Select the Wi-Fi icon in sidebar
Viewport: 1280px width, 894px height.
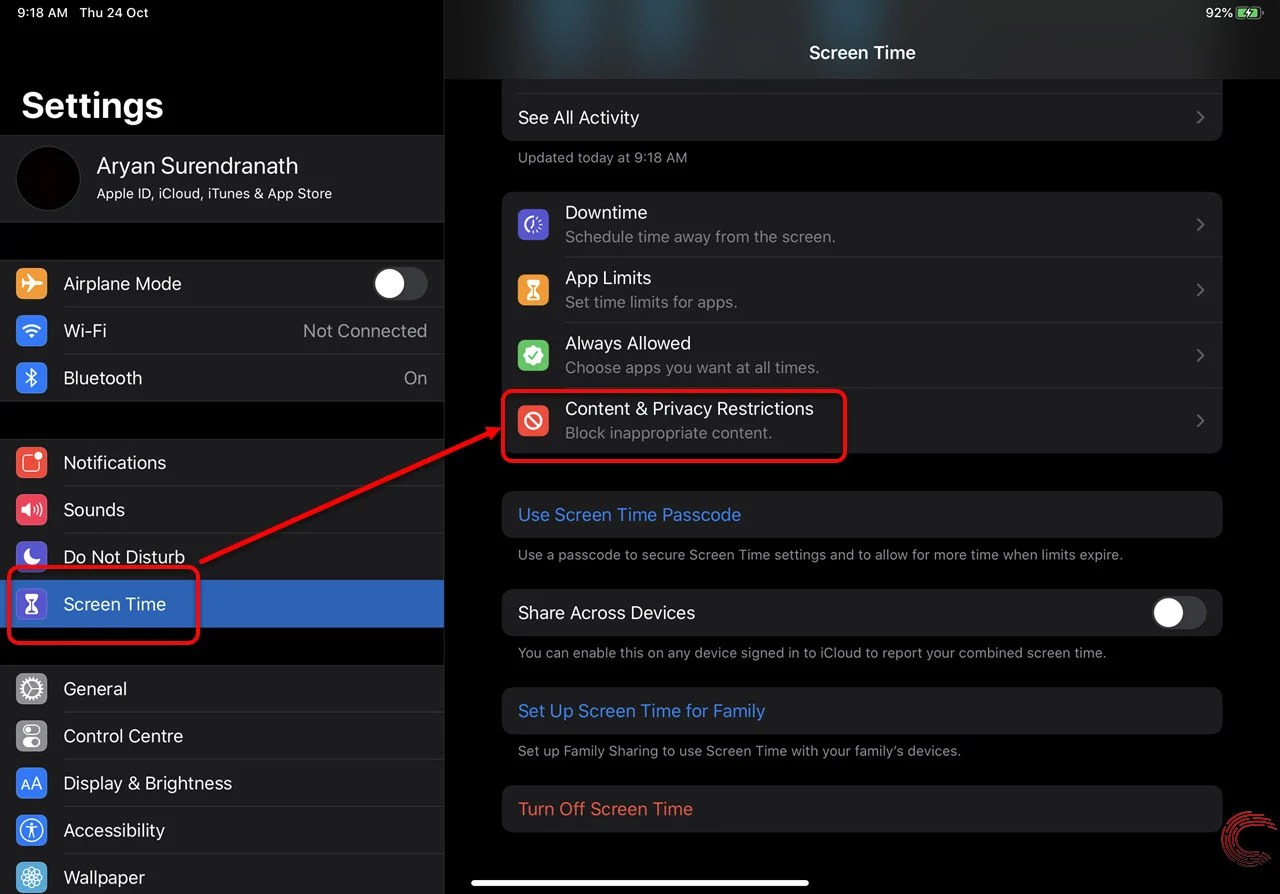coord(31,331)
